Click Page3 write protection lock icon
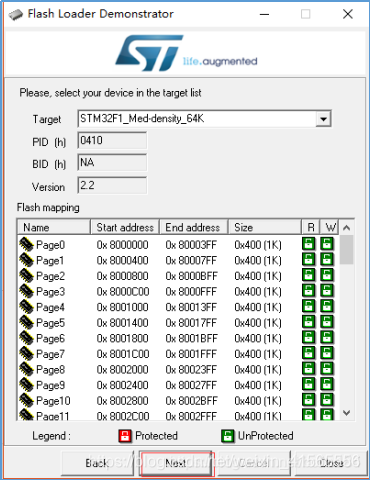Screen dimensions: 370x480 (327, 291)
